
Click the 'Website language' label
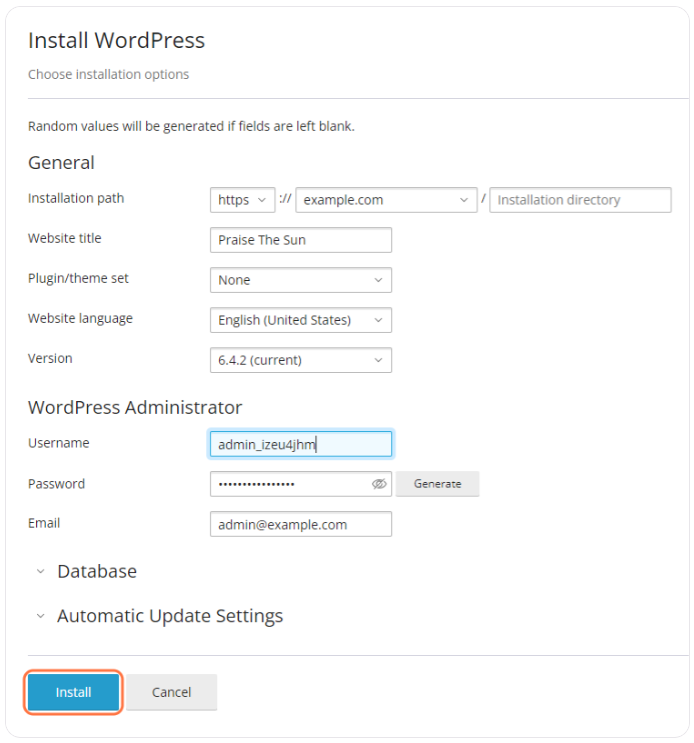80,318
